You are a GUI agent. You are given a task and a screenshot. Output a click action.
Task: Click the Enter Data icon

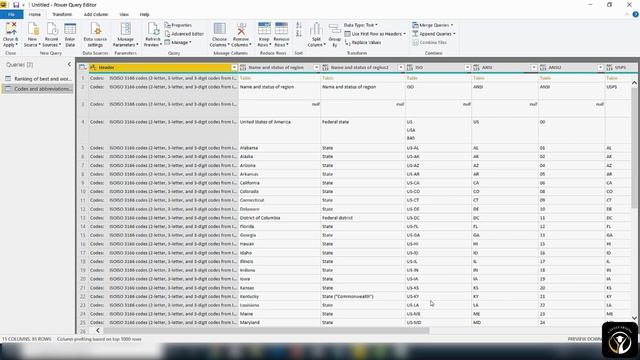(70, 29)
